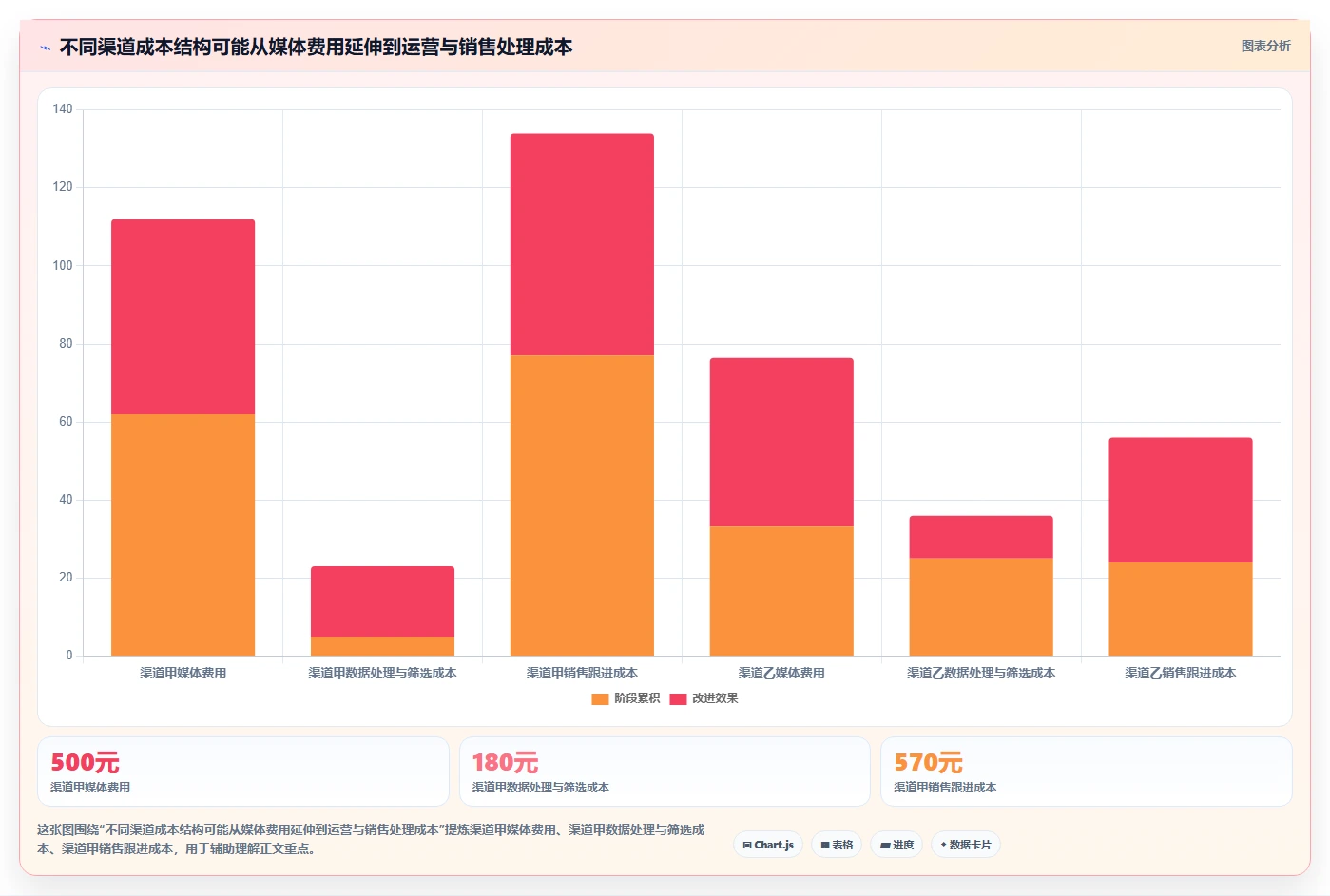This screenshot has height=896, width=1330.
Task: Select the 进度 tag chip
Action: pyautogui.click(x=896, y=845)
